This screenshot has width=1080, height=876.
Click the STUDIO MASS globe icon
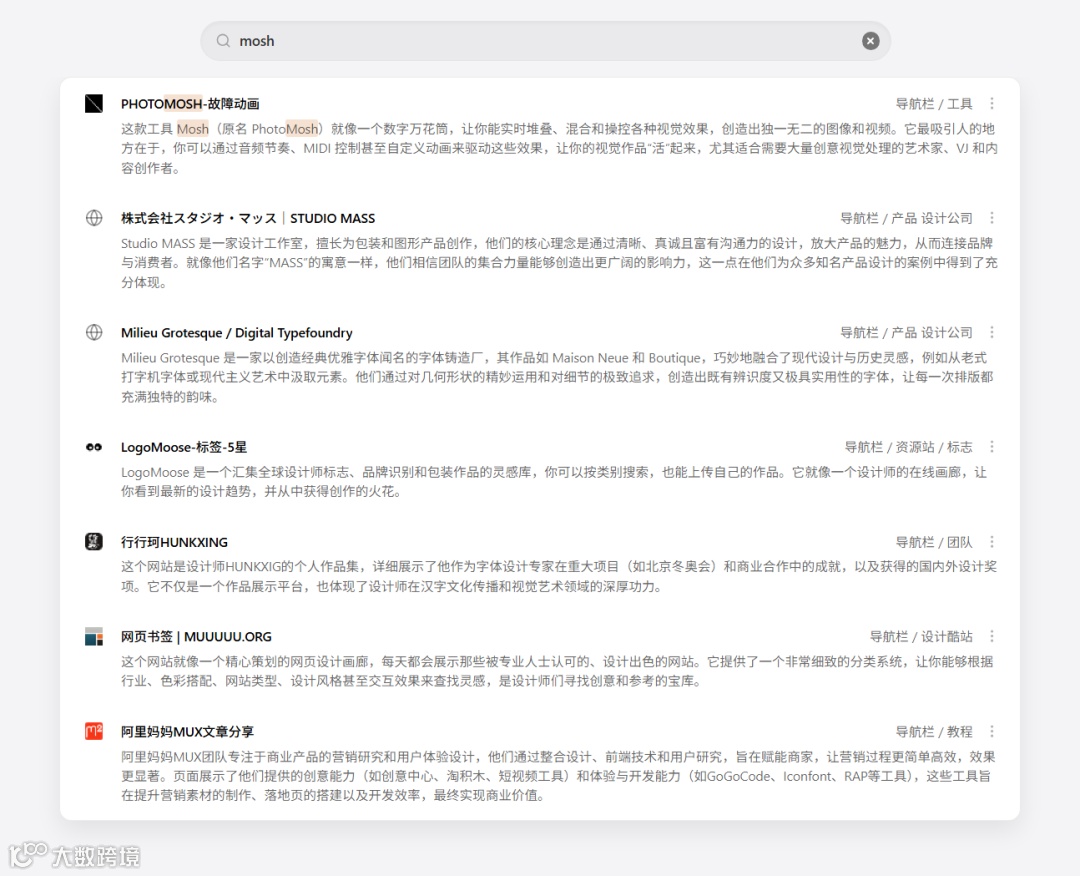pyautogui.click(x=94, y=218)
